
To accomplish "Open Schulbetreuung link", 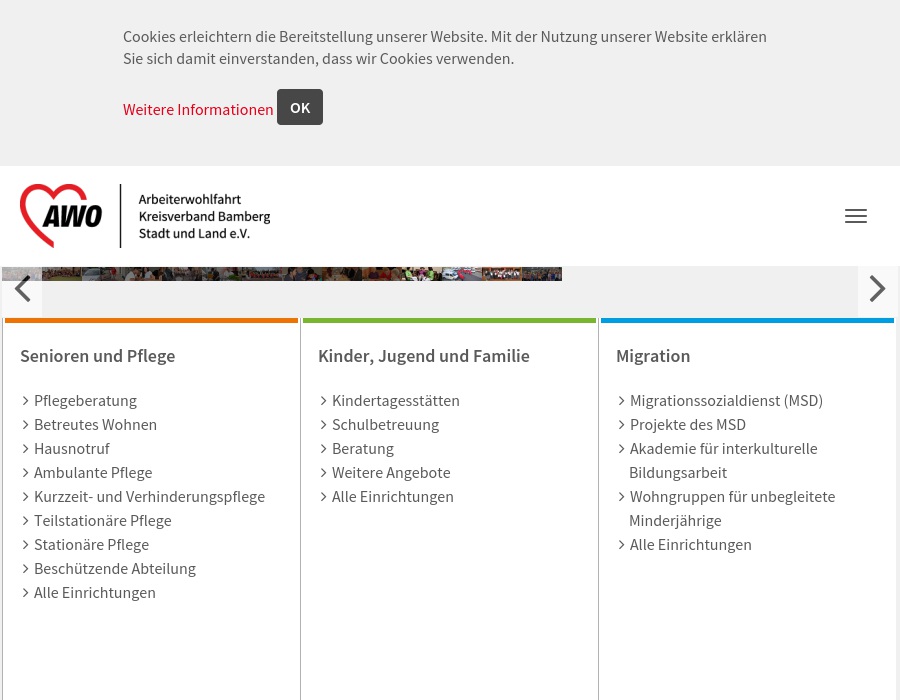I will pyautogui.click(x=385, y=425).
